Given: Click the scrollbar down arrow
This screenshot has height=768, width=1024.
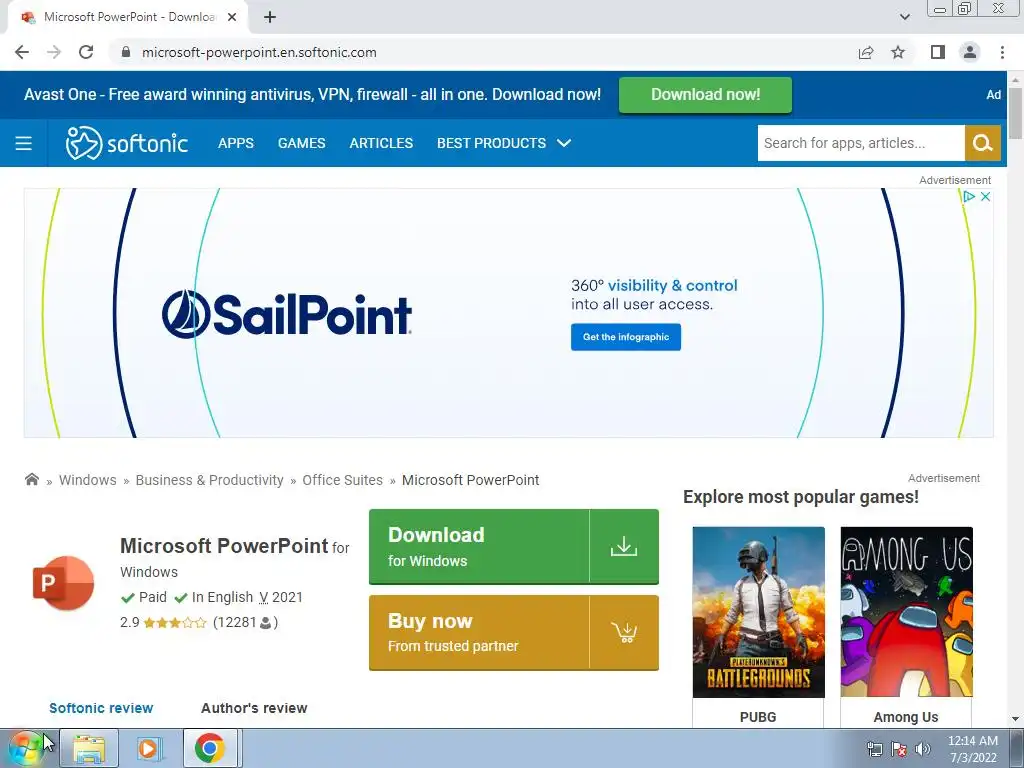Looking at the screenshot, I should (1015, 719).
